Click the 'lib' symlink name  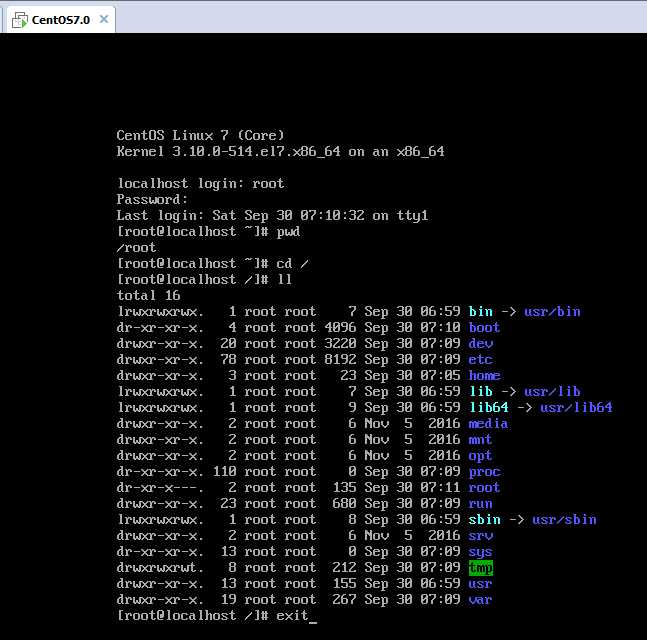tap(481, 391)
